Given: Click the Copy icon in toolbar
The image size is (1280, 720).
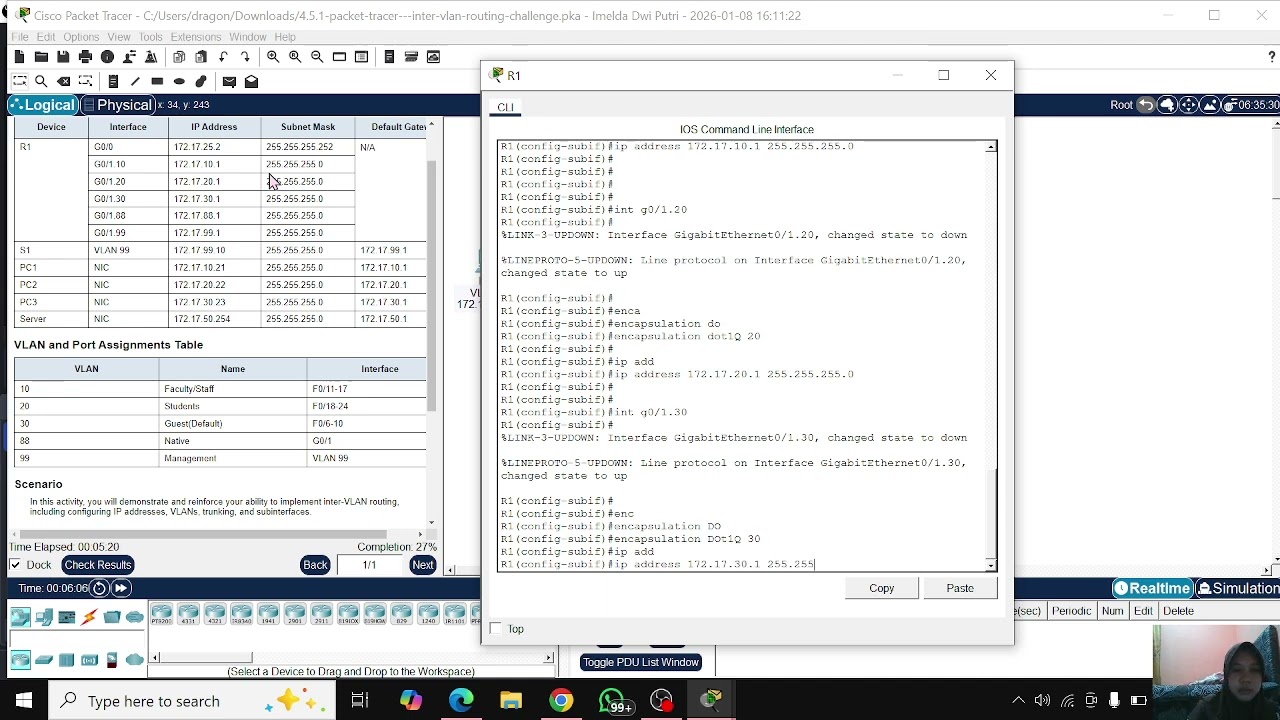Looking at the screenshot, I should coord(179,57).
